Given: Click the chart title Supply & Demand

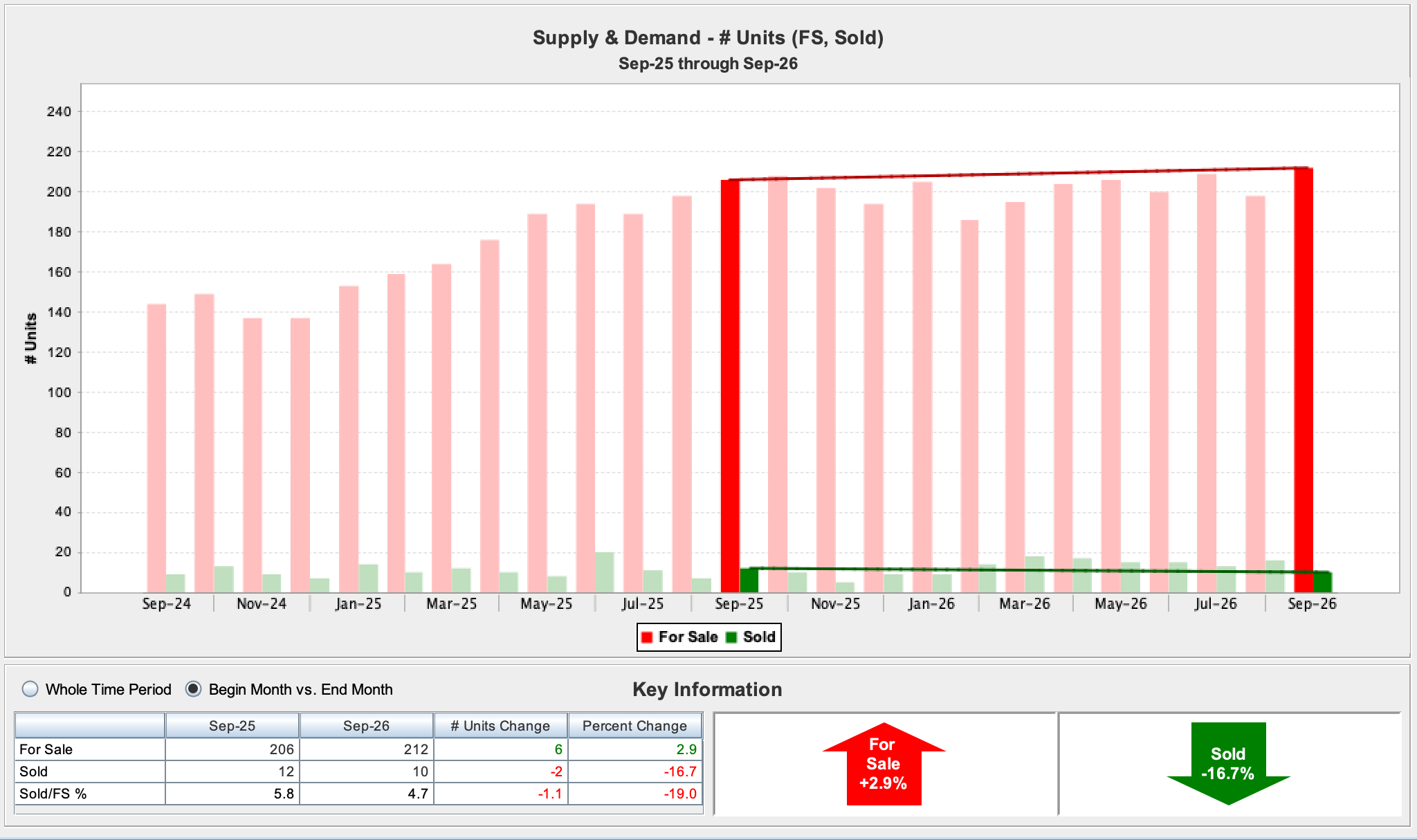Looking at the screenshot, I should click(708, 37).
